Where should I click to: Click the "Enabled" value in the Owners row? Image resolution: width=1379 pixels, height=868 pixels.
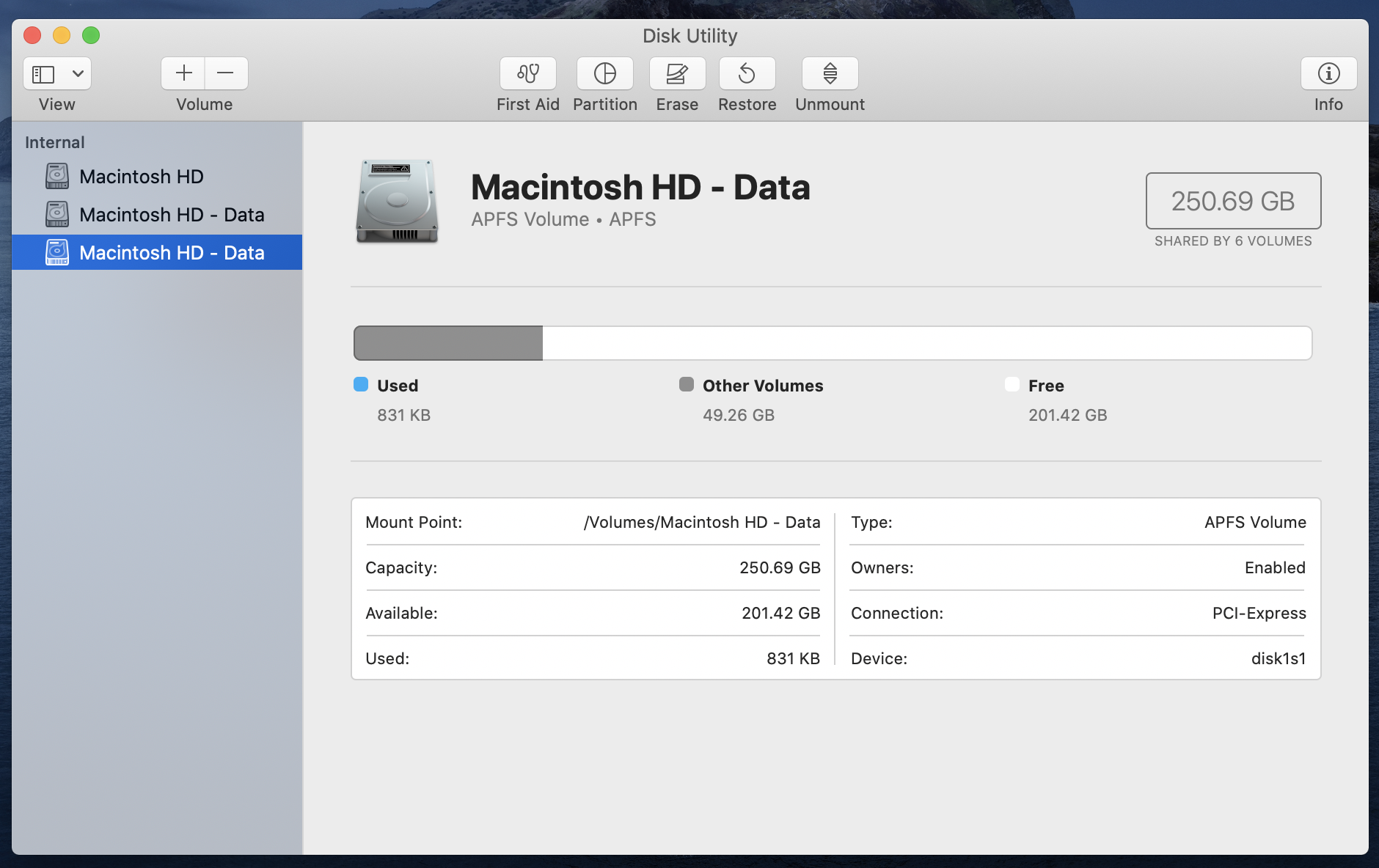point(1275,567)
